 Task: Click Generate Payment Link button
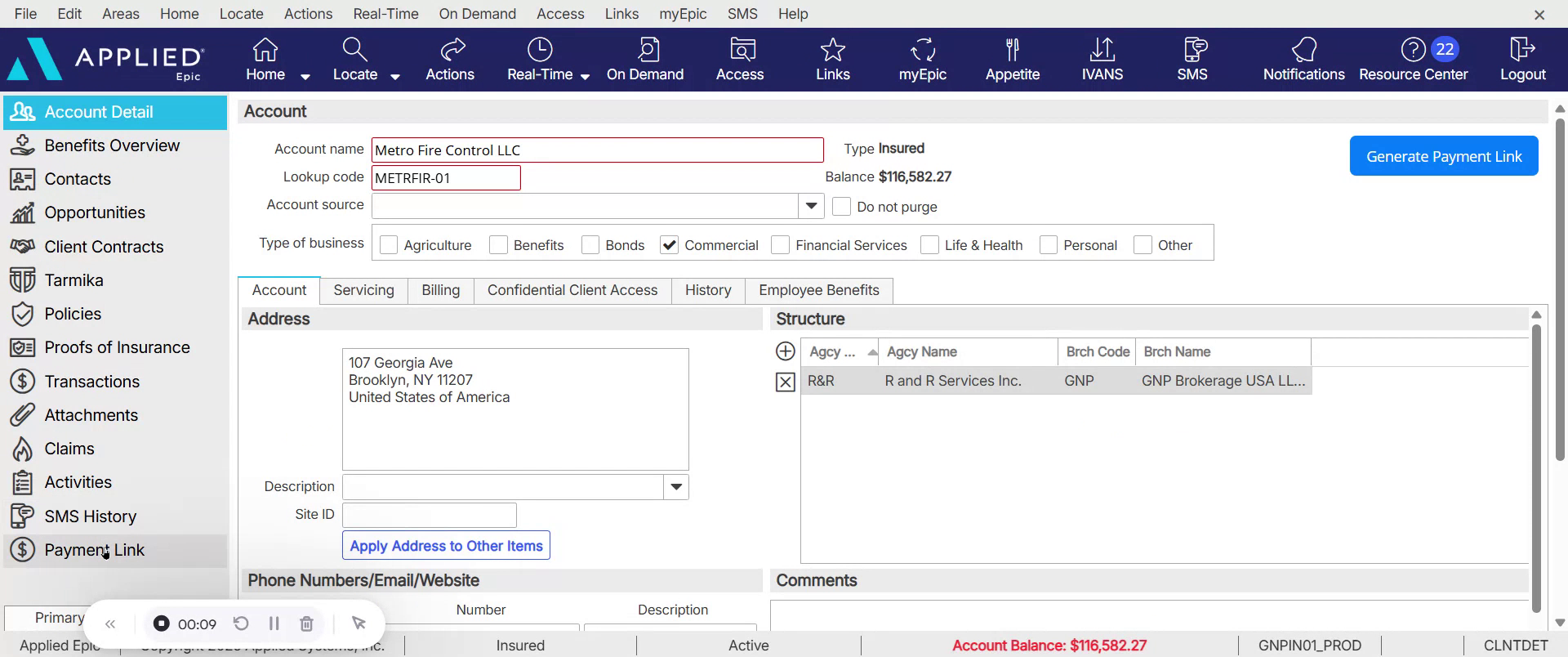[1444, 156]
